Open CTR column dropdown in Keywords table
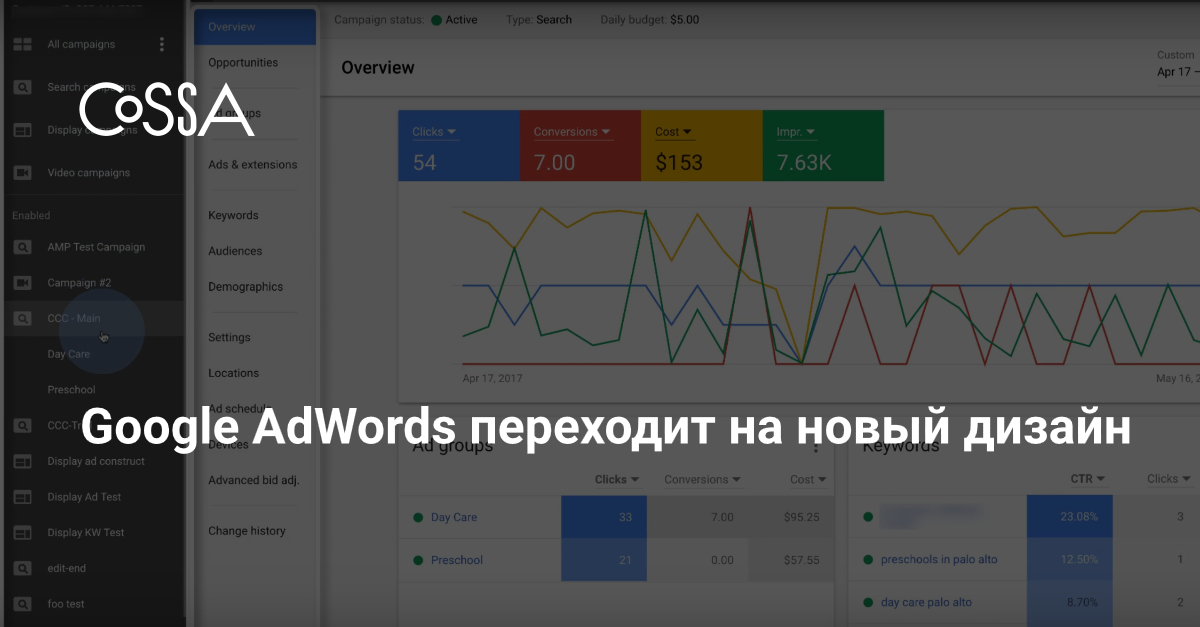The image size is (1200, 627). 1088,479
